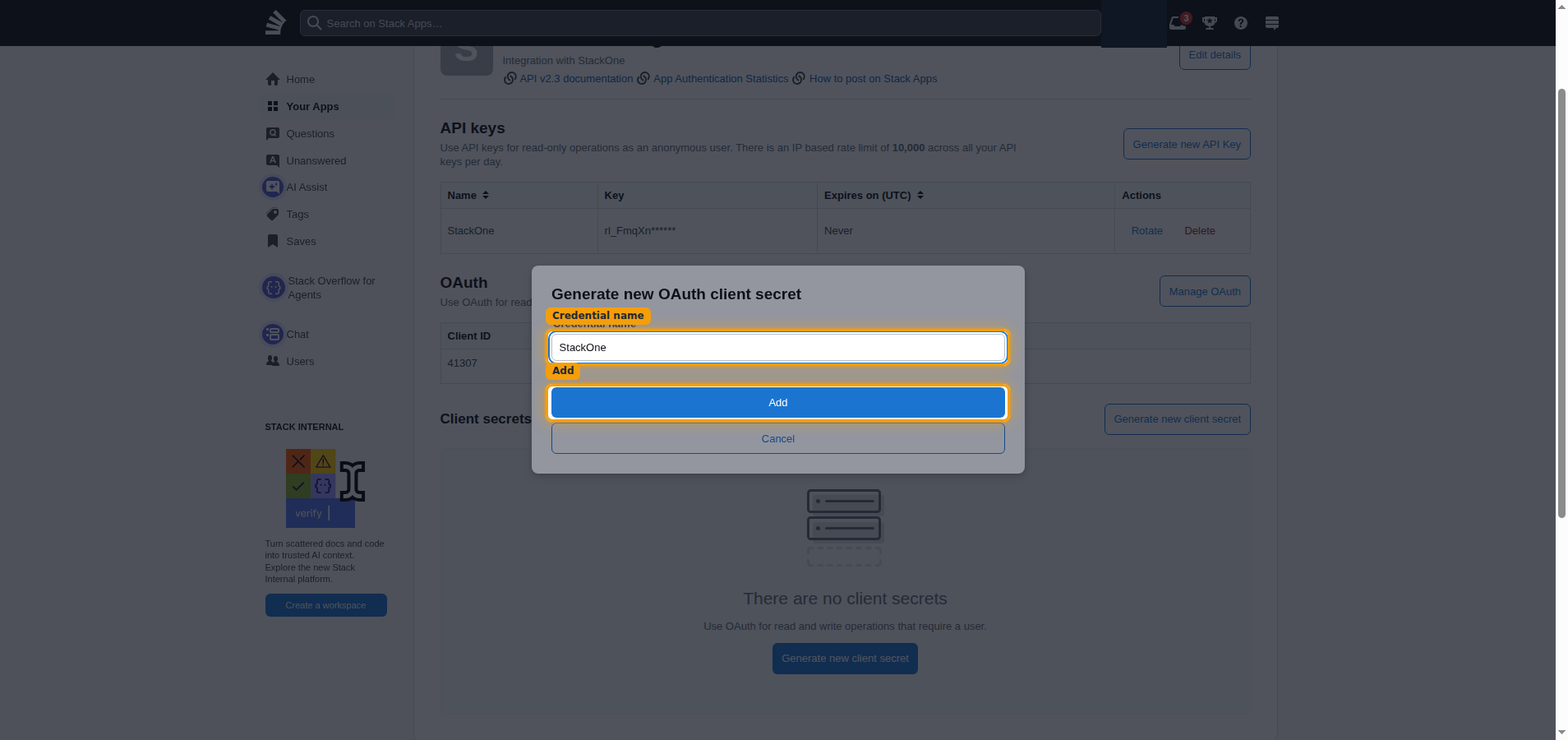This screenshot has height=740, width=1568.
Task: Click the Chat bubble icon
Action: point(273,335)
